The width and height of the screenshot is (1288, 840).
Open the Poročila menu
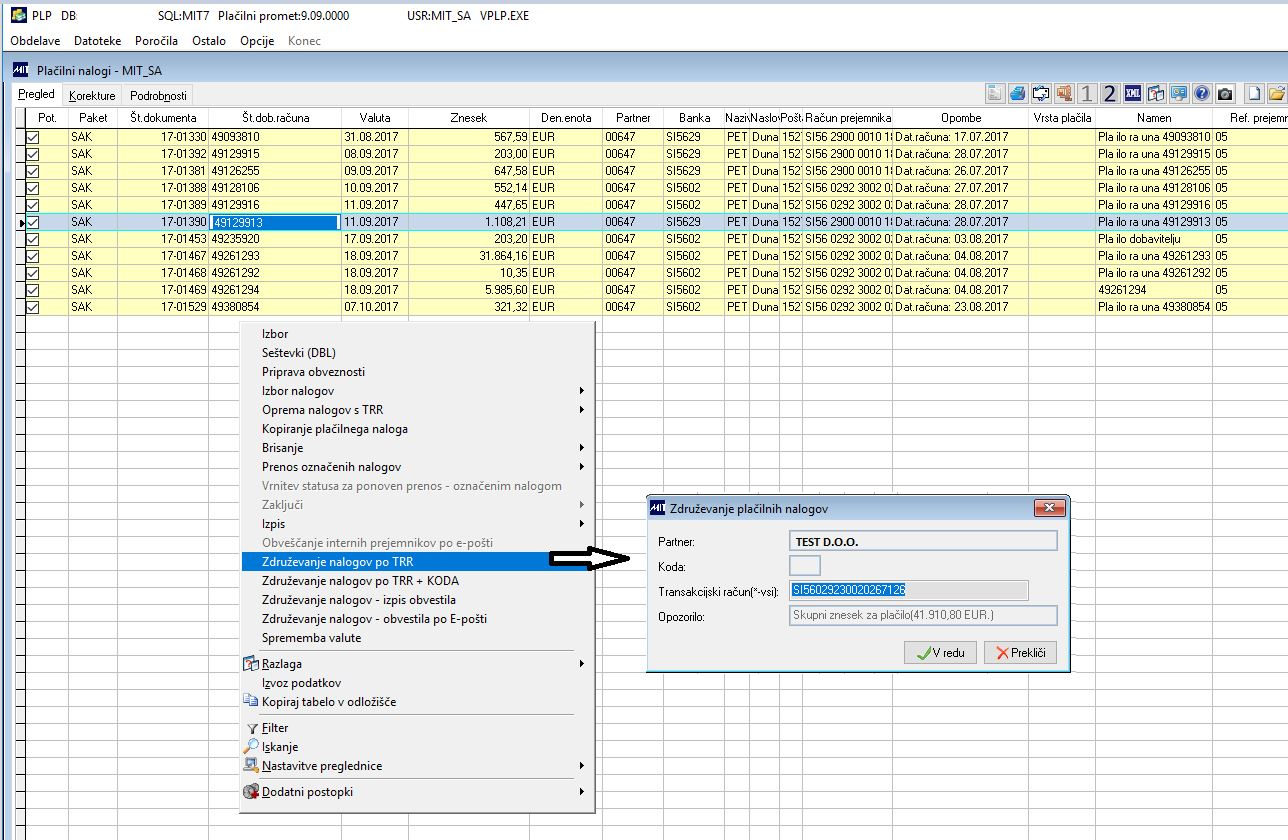[x=156, y=41]
